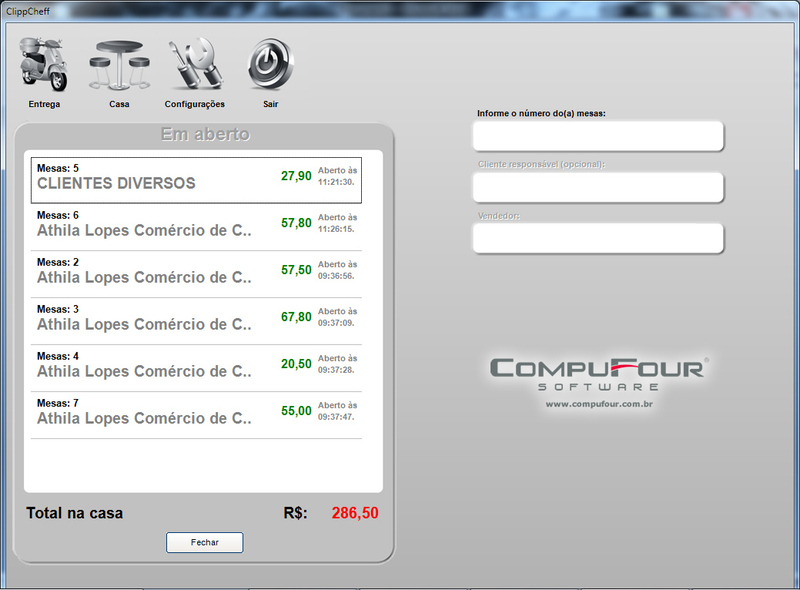Click the total 286,50 value

point(355,513)
